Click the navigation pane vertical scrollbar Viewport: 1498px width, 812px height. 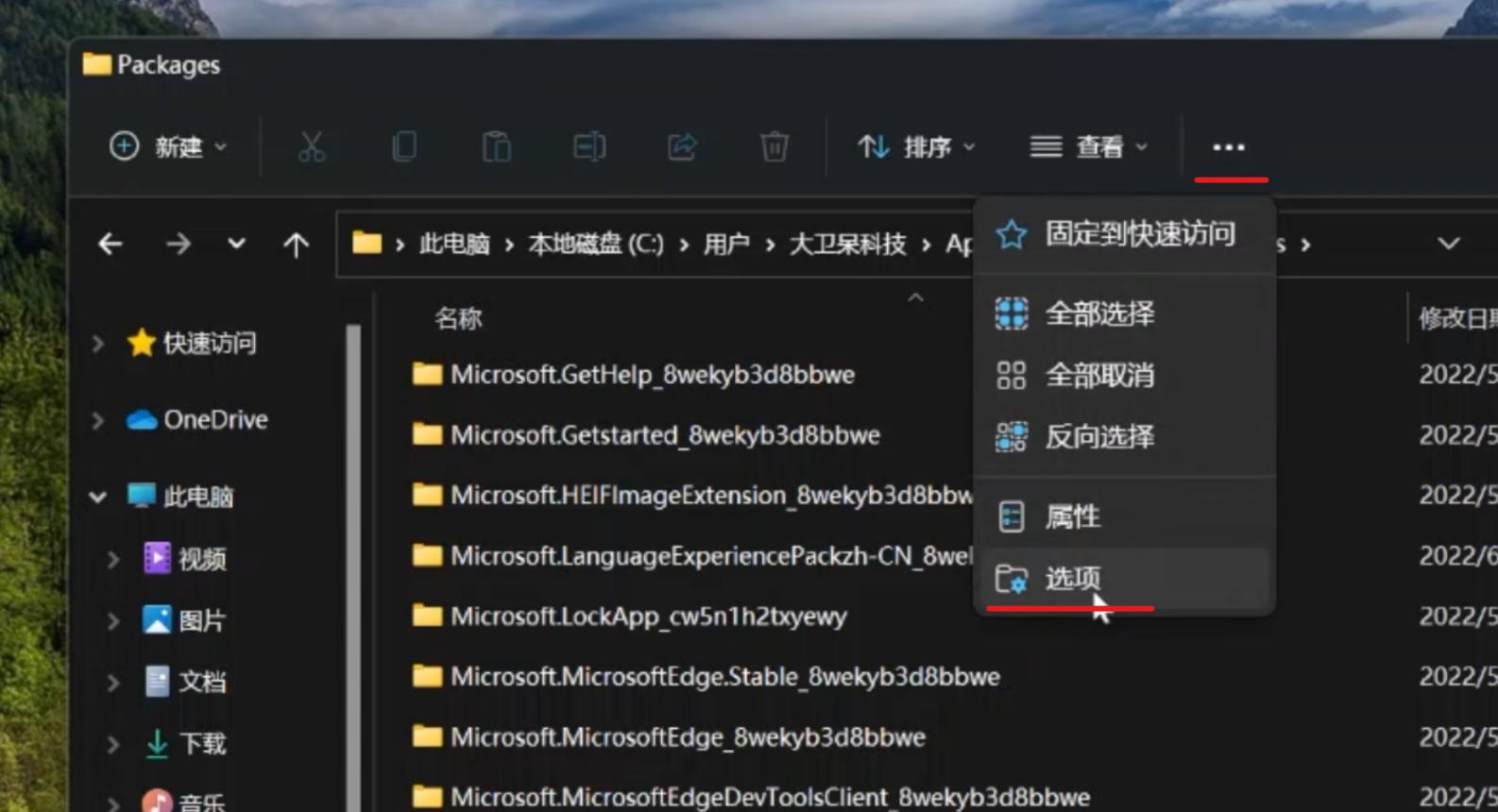353,567
